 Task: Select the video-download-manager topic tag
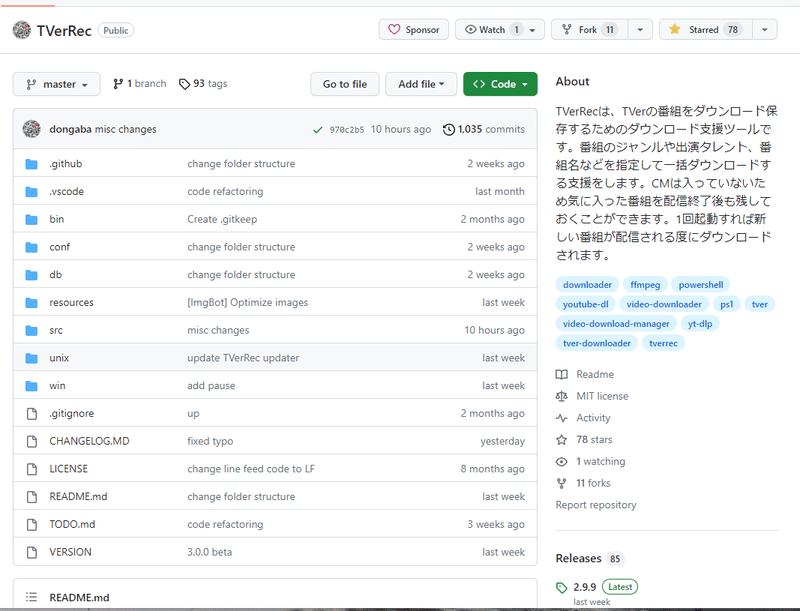[616, 324]
